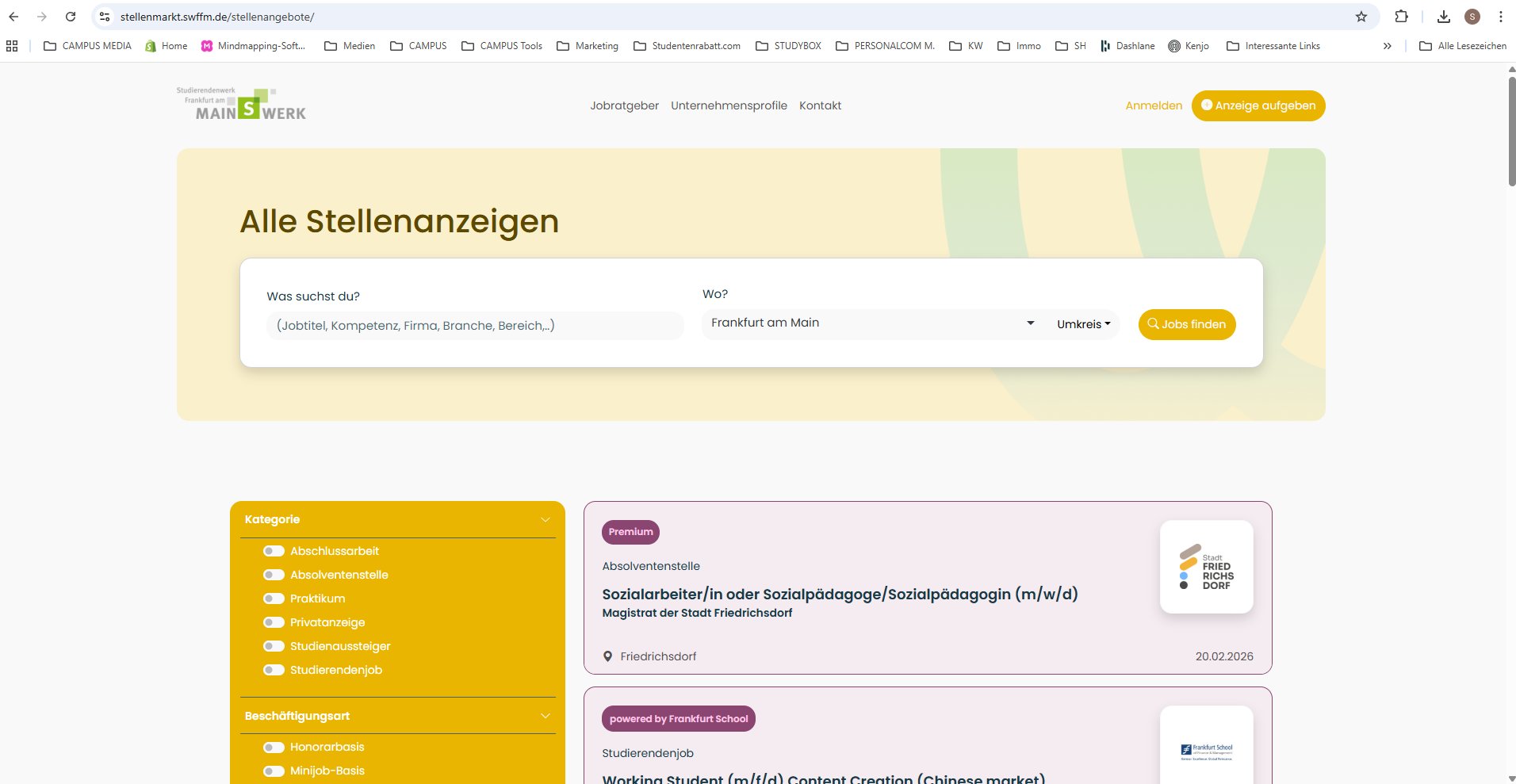Viewport: 1516px width, 784px height.
Task: Open the Studentenrabatt.com bookmark folder
Action: (x=687, y=46)
